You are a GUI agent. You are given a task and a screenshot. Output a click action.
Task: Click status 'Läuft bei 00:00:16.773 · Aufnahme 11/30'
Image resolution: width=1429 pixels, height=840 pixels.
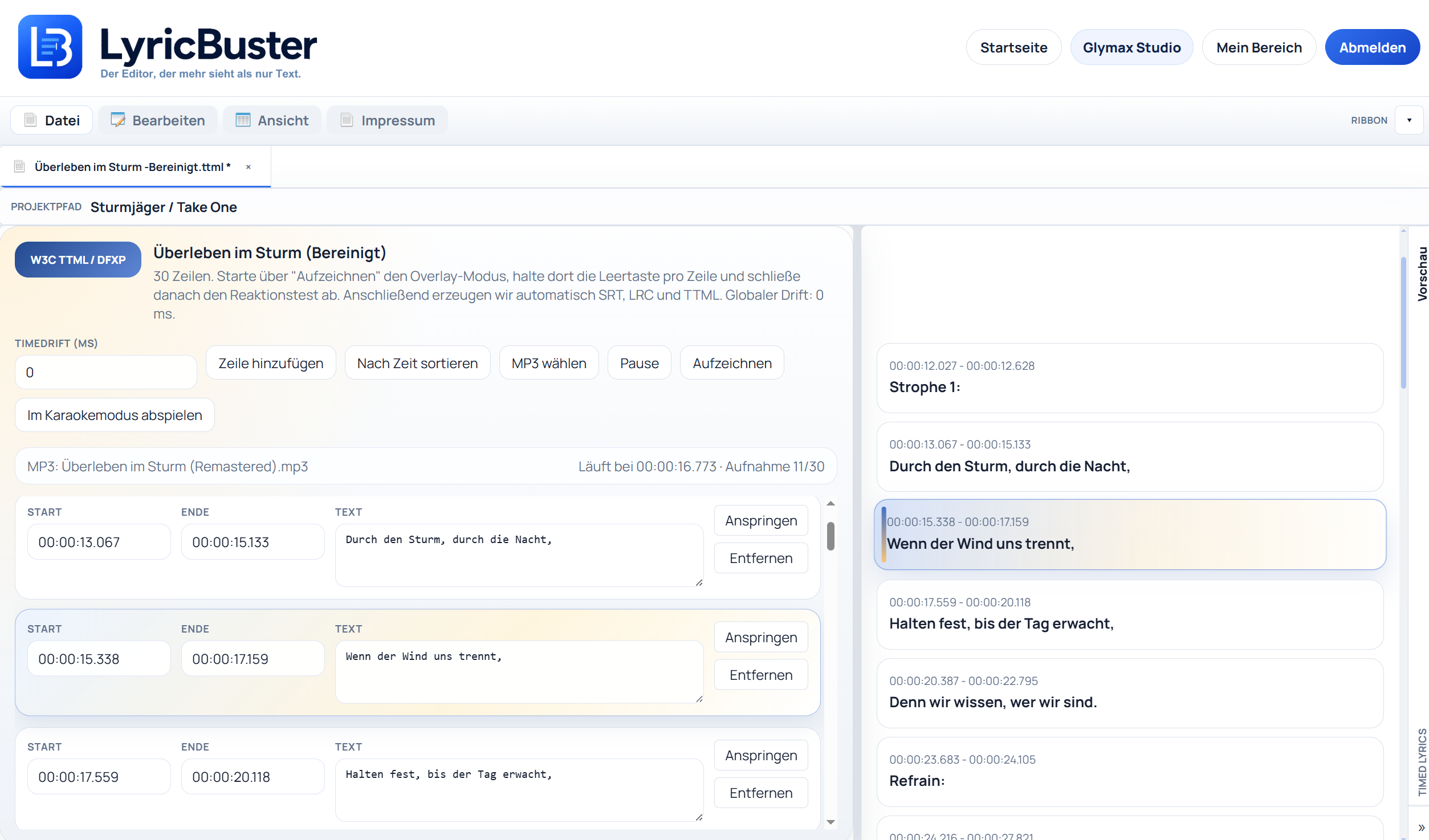click(x=701, y=466)
